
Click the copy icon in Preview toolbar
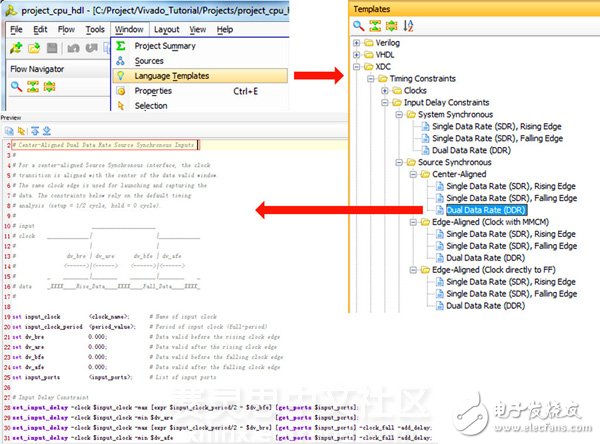click(9, 130)
